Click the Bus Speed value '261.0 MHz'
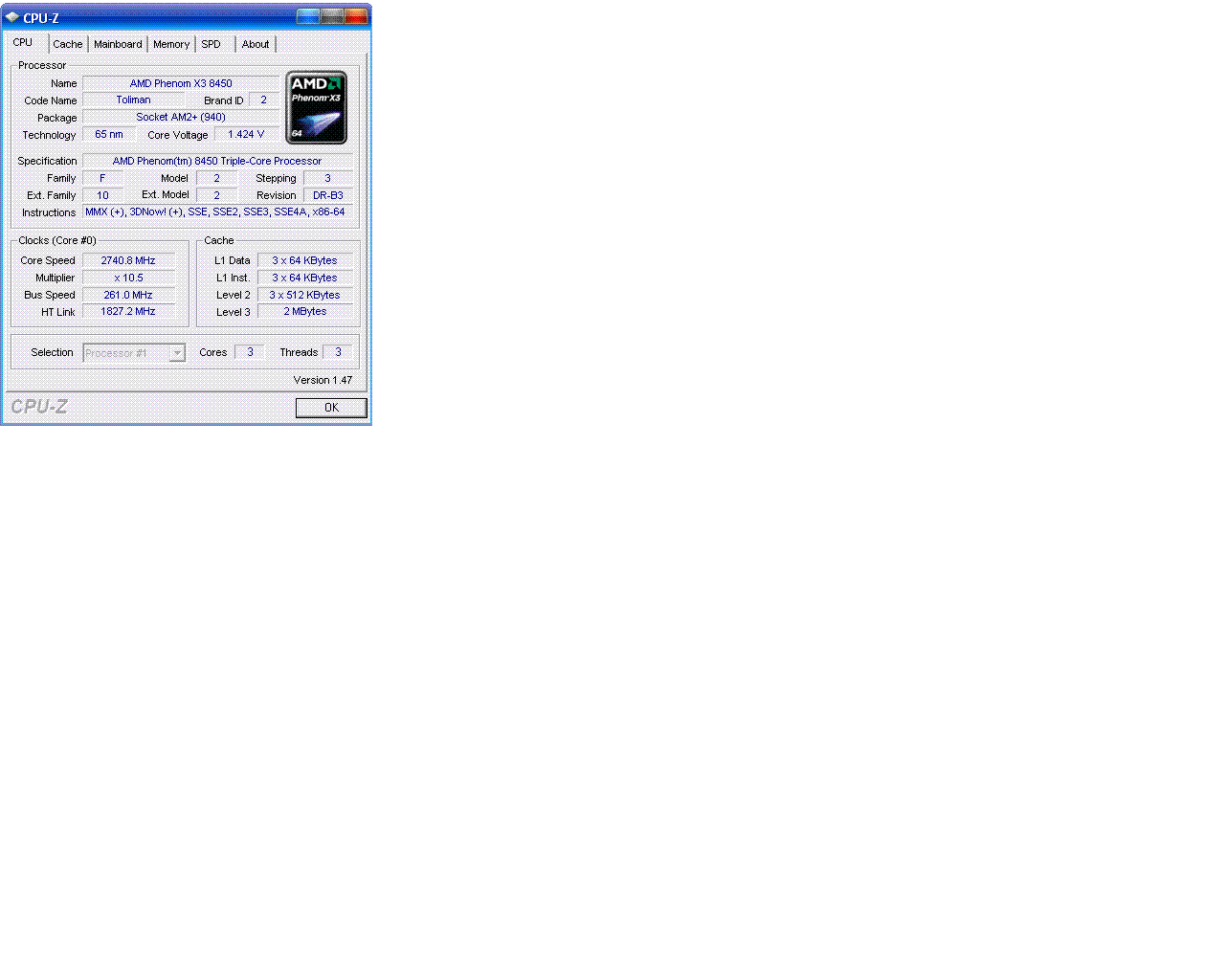1225x980 pixels. 128,295
